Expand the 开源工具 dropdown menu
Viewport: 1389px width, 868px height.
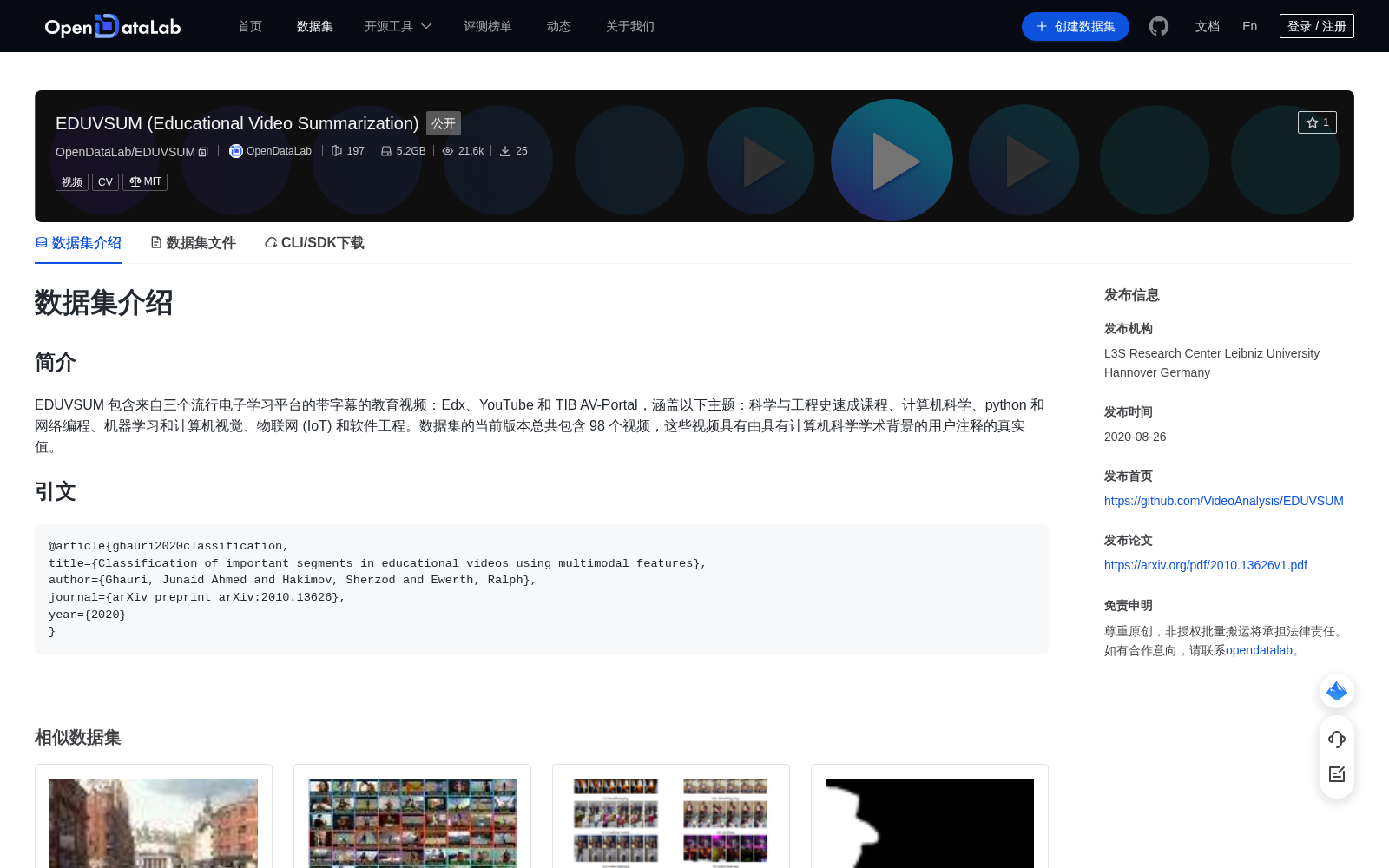tap(398, 26)
